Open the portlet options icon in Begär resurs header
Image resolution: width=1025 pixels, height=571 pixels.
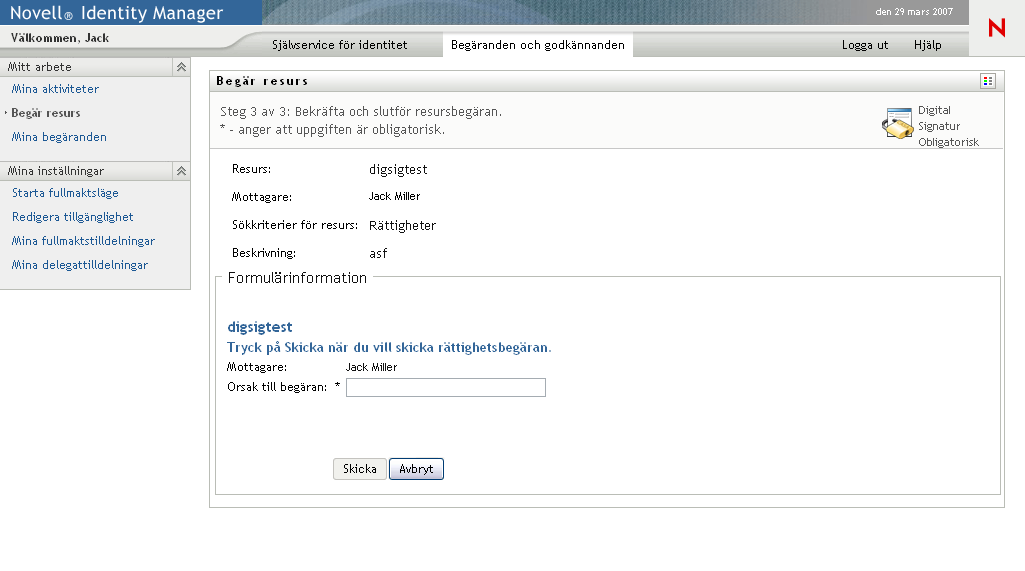pos(988,81)
